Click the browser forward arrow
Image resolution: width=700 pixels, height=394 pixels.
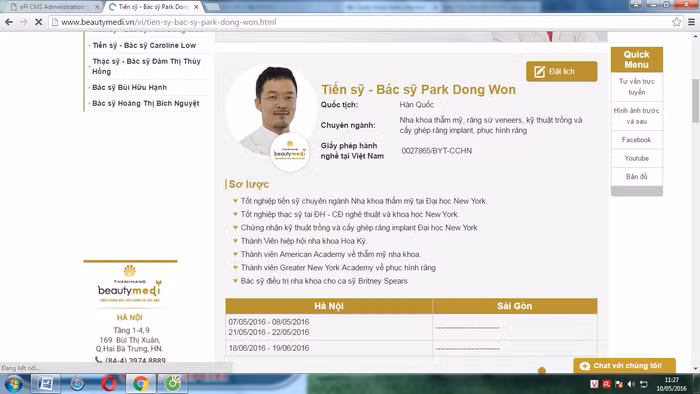(24, 22)
